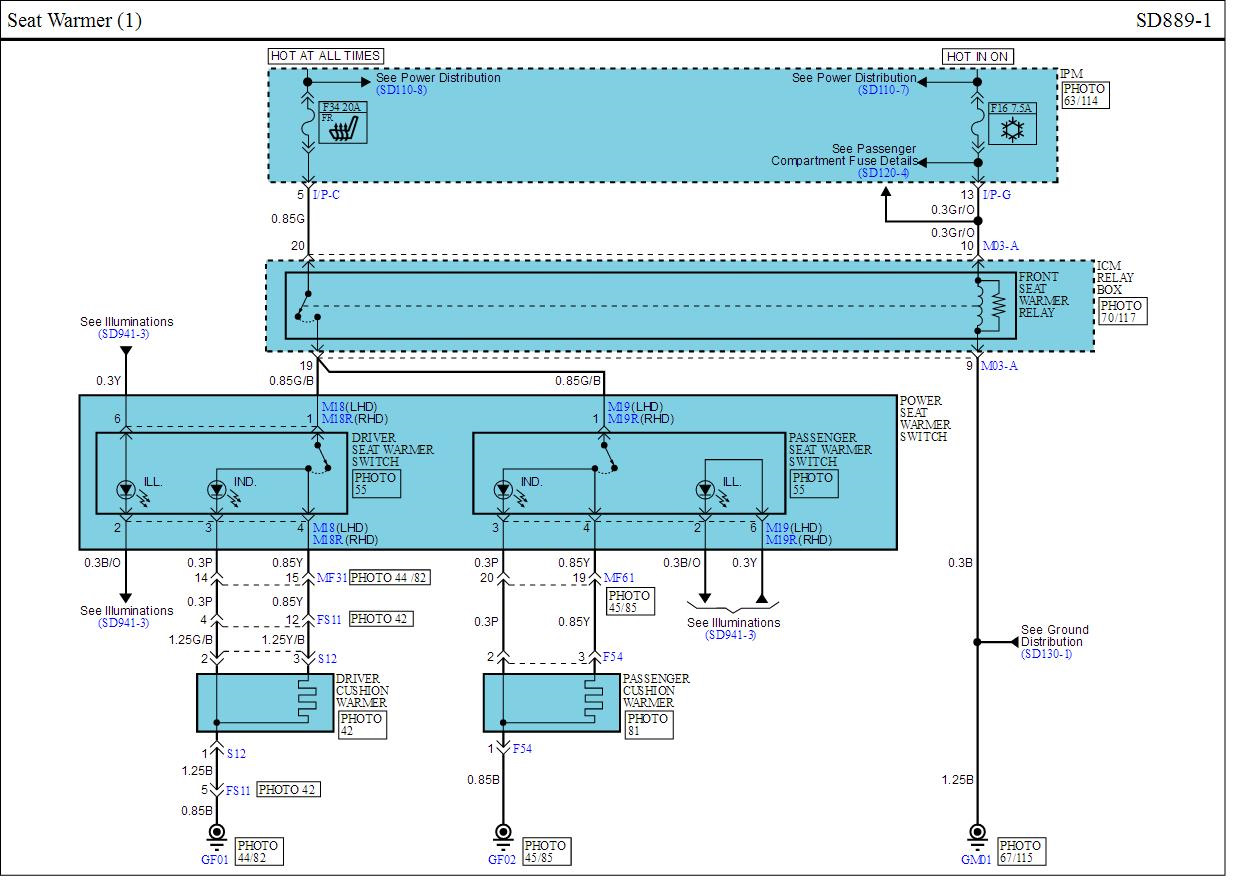The image size is (1238, 883).
Task: Click F54 connector label beside pin 1
Action: (523, 749)
